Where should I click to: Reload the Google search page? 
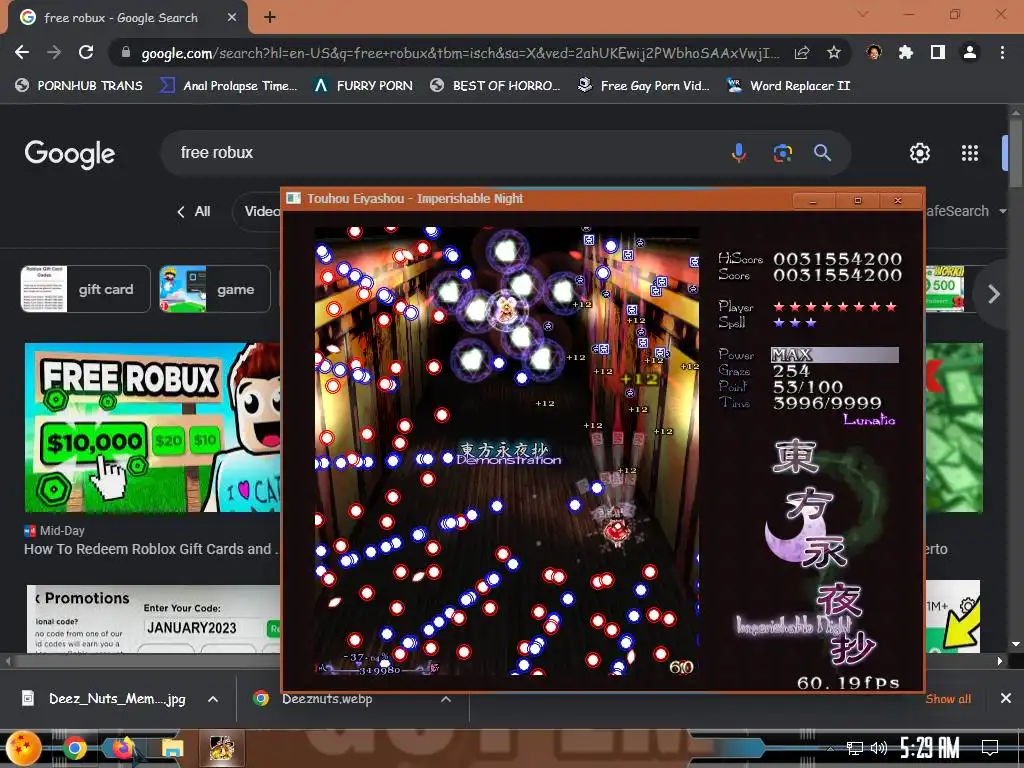point(86,52)
